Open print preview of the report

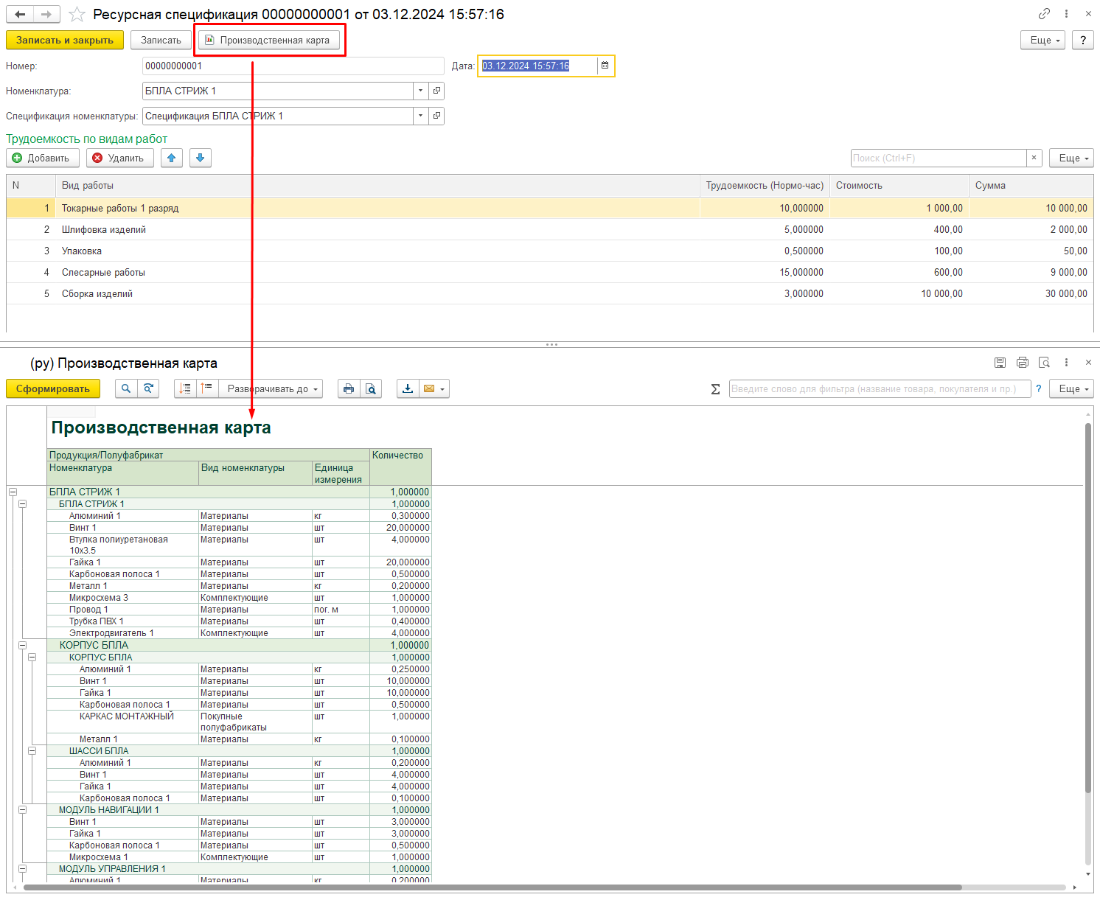[370, 389]
